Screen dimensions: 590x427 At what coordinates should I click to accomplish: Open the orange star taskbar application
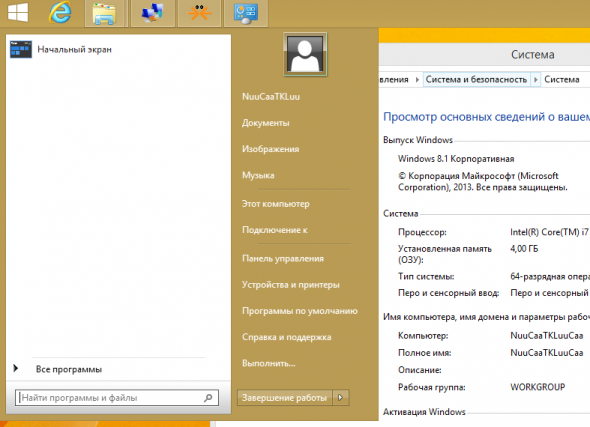tap(199, 14)
